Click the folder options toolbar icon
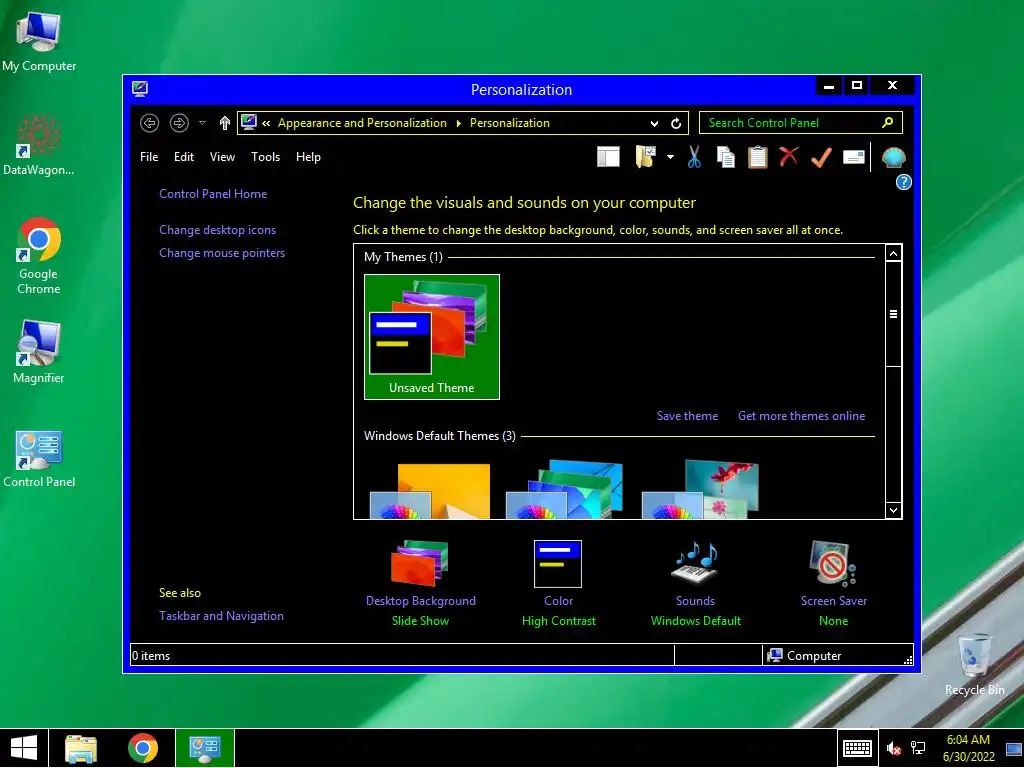 pos(645,157)
